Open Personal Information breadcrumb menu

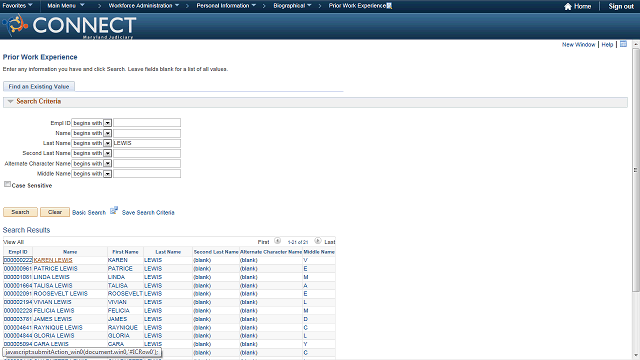(x=226, y=6)
